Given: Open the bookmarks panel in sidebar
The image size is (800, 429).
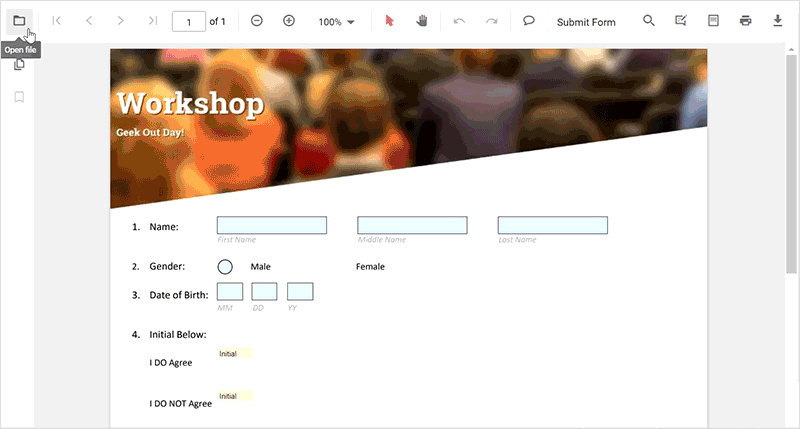Looking at the screenshot, I should [x=19, y=97].
